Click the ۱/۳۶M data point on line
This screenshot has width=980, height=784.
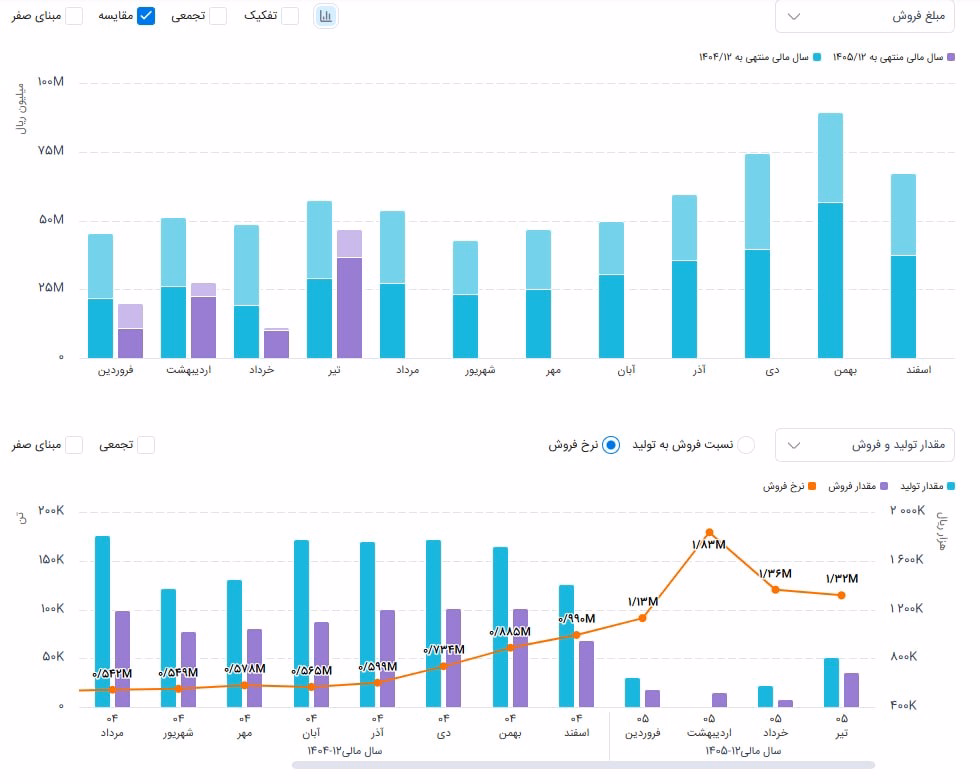point(775,590)
